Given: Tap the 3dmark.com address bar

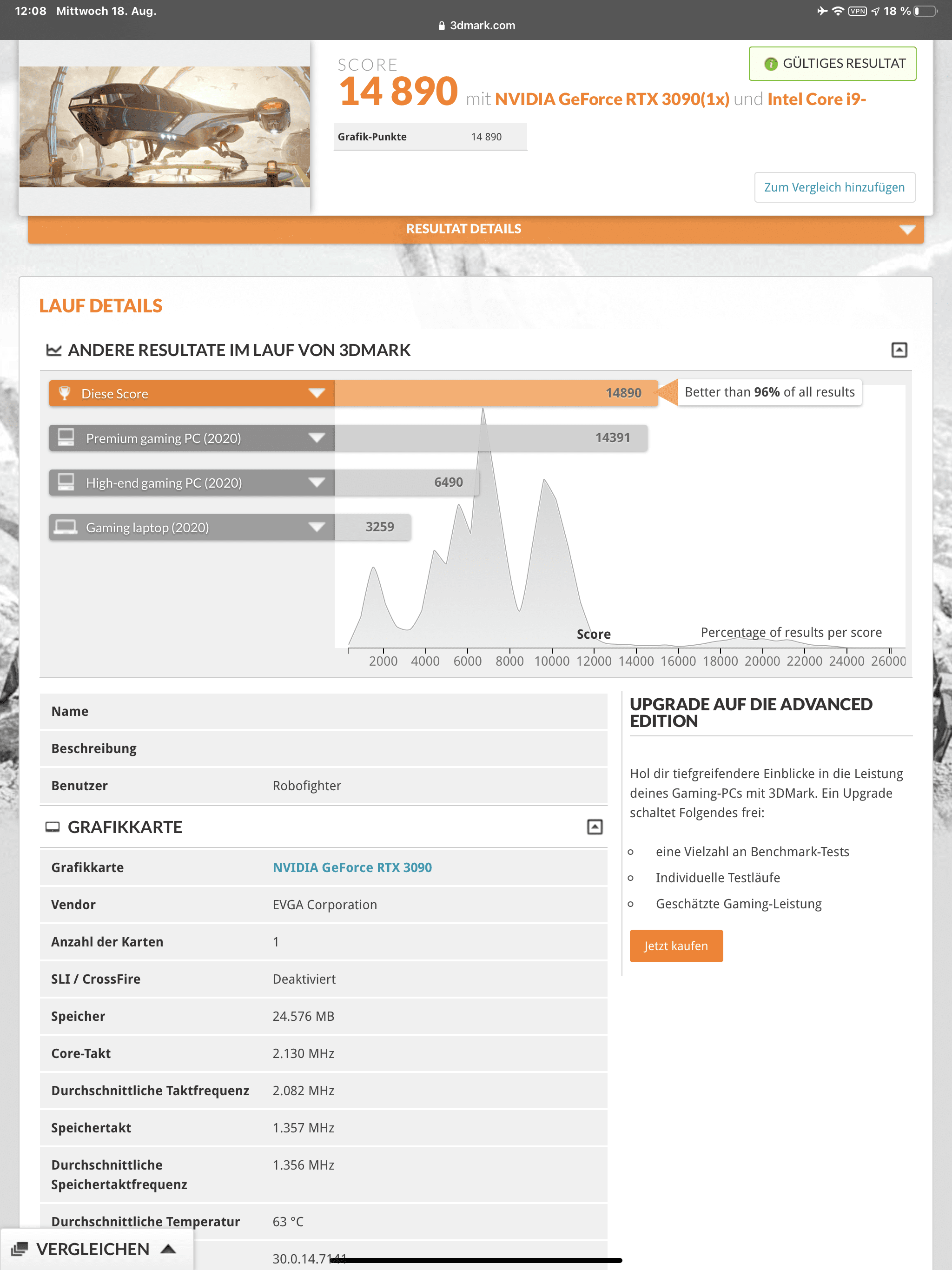Looking at the screenshot, I should 476,25.
